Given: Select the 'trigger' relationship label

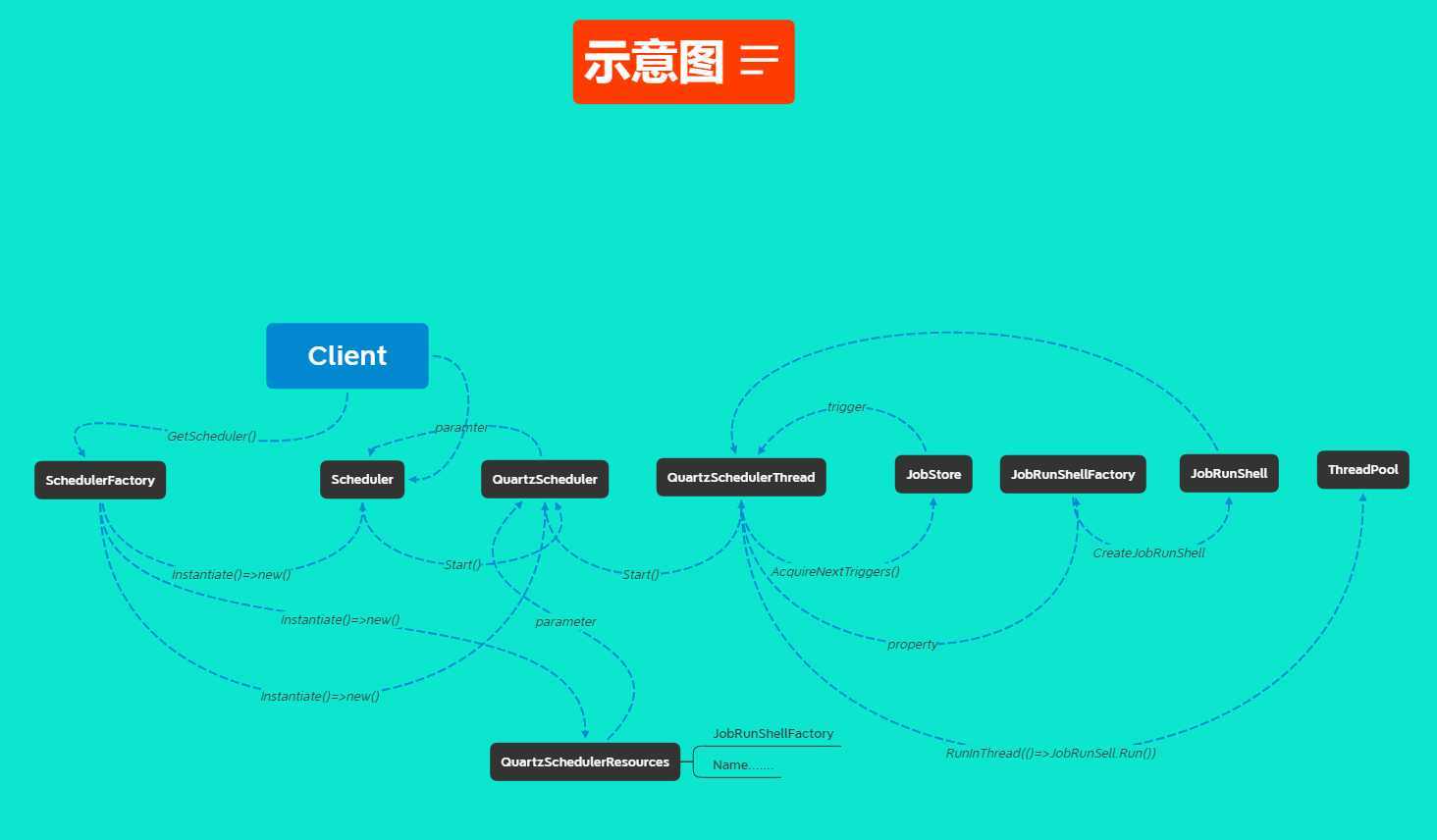Looking at the screenshot, I should (847, 407).
